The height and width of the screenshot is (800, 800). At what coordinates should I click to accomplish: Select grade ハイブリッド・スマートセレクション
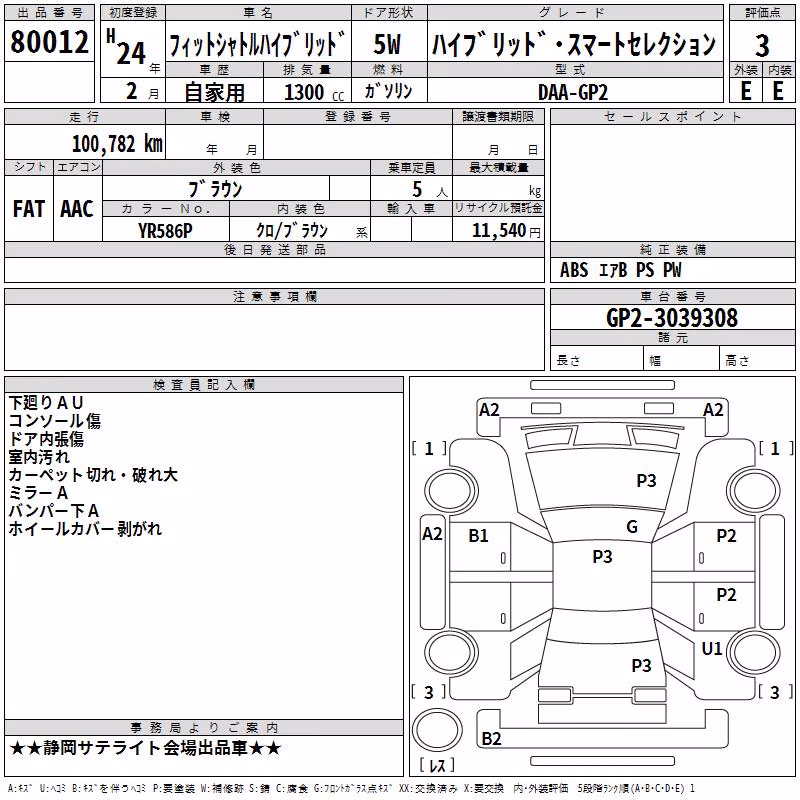point(574,44)
